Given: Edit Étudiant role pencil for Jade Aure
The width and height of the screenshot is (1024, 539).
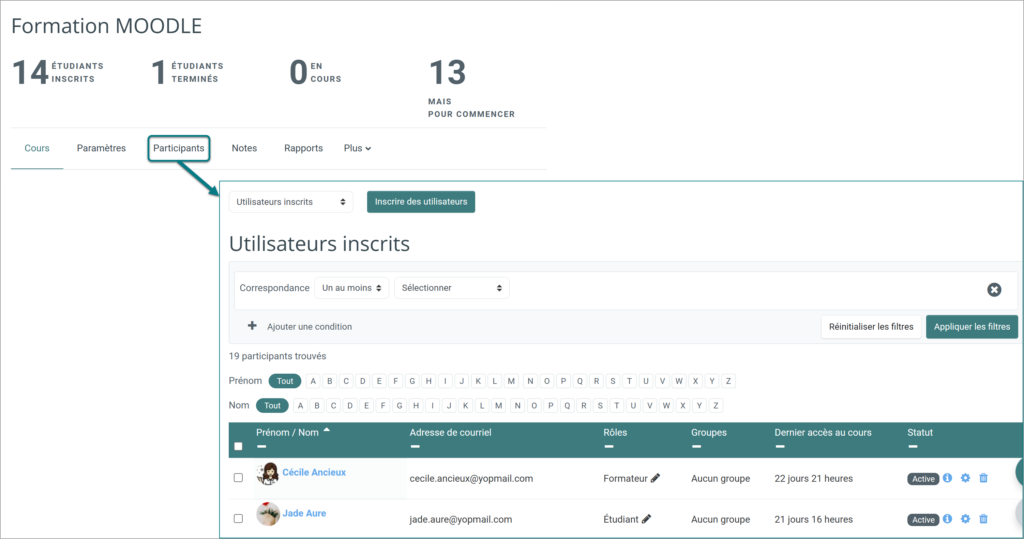Looking at the screenshot, I should coord(647,519).
